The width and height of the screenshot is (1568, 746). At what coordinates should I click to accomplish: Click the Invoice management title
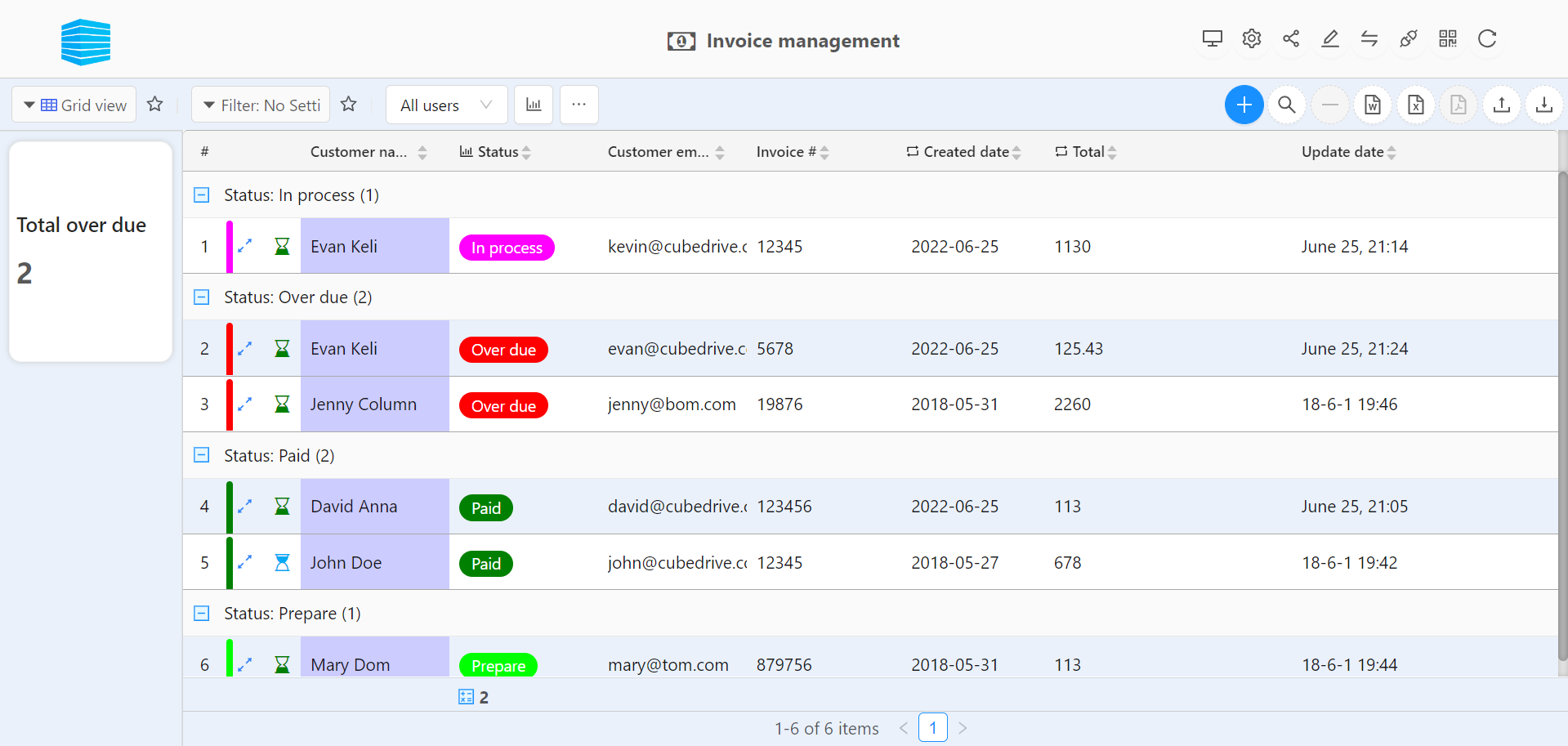click(802, 41)
